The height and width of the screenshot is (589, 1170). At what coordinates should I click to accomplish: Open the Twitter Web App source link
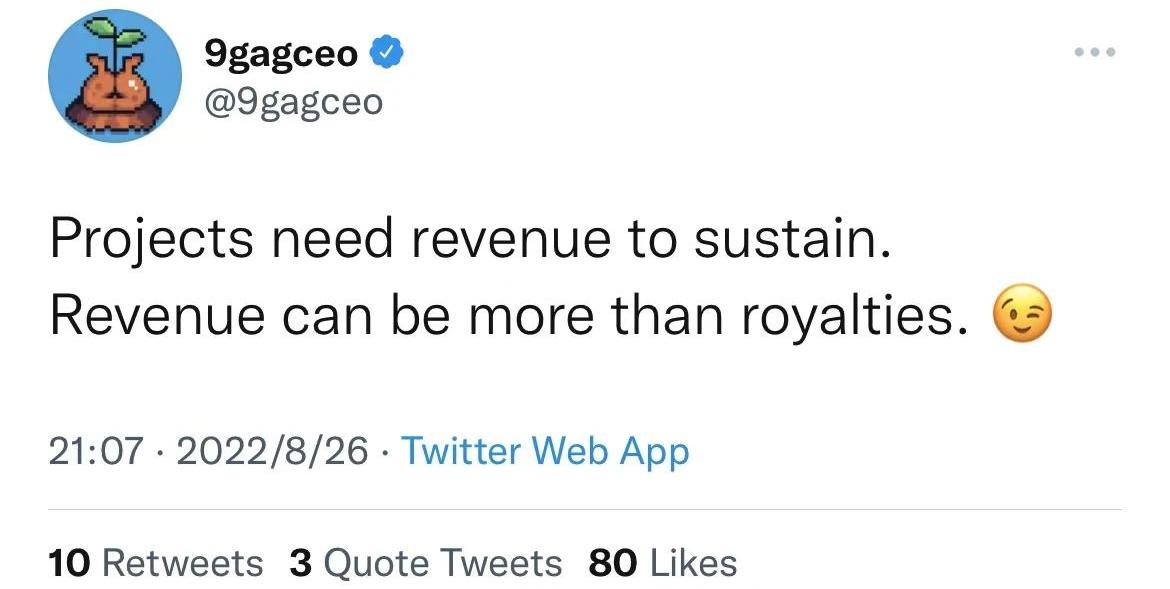coord(545,451)
